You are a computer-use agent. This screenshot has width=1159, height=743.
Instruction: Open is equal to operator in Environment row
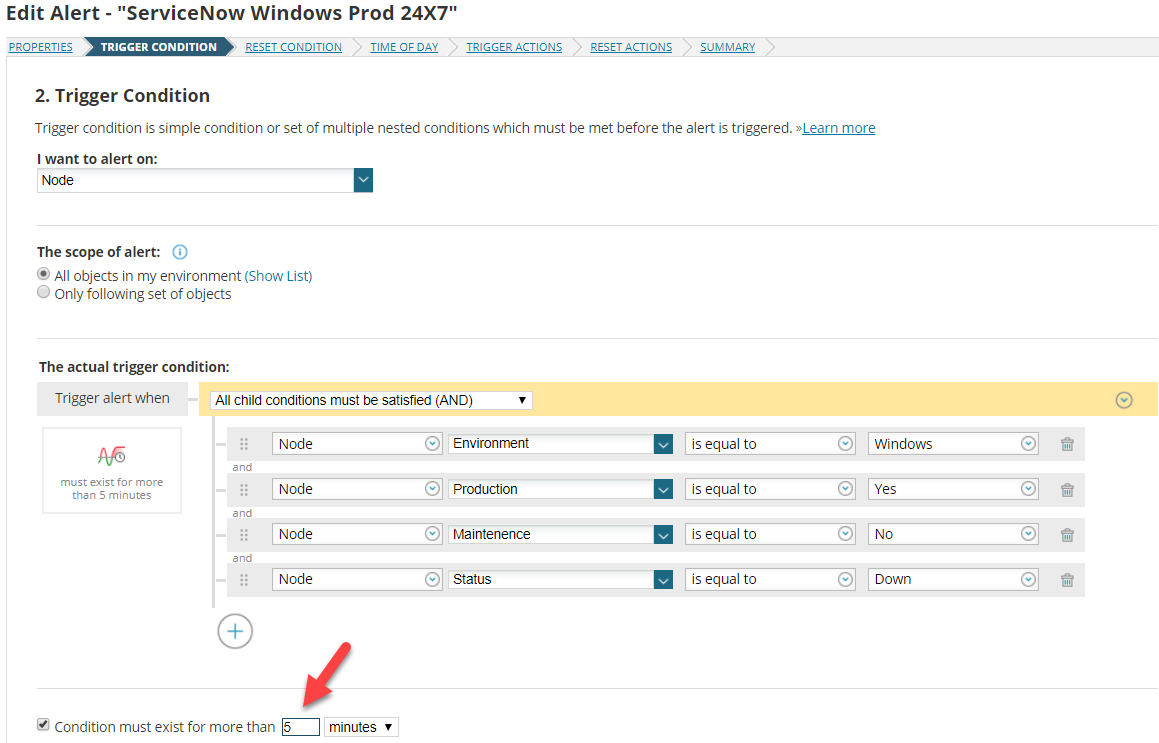pos(770,444)
